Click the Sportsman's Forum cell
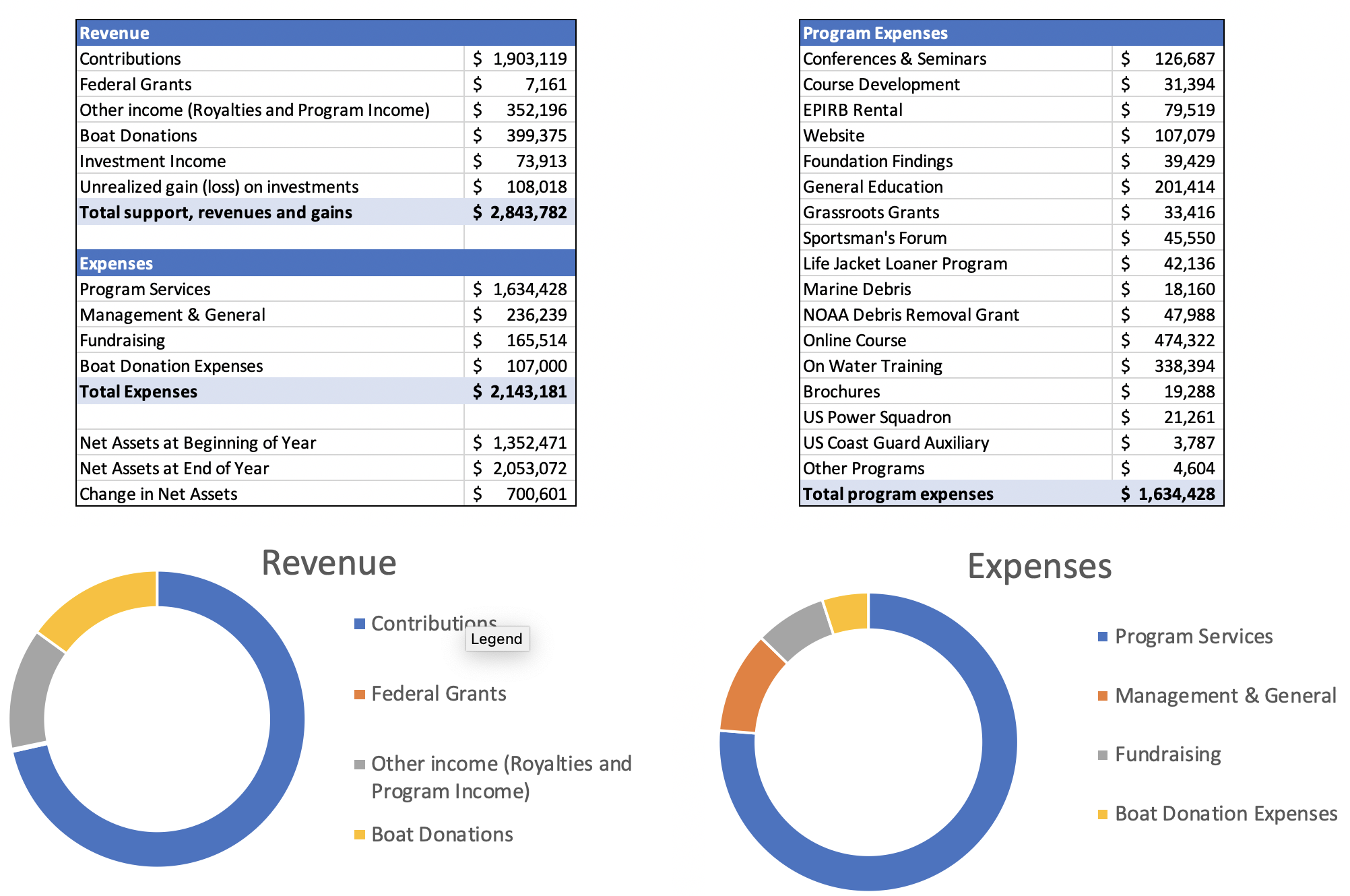The height and width of the screenshot is (896, 1350). pos(956,238)
